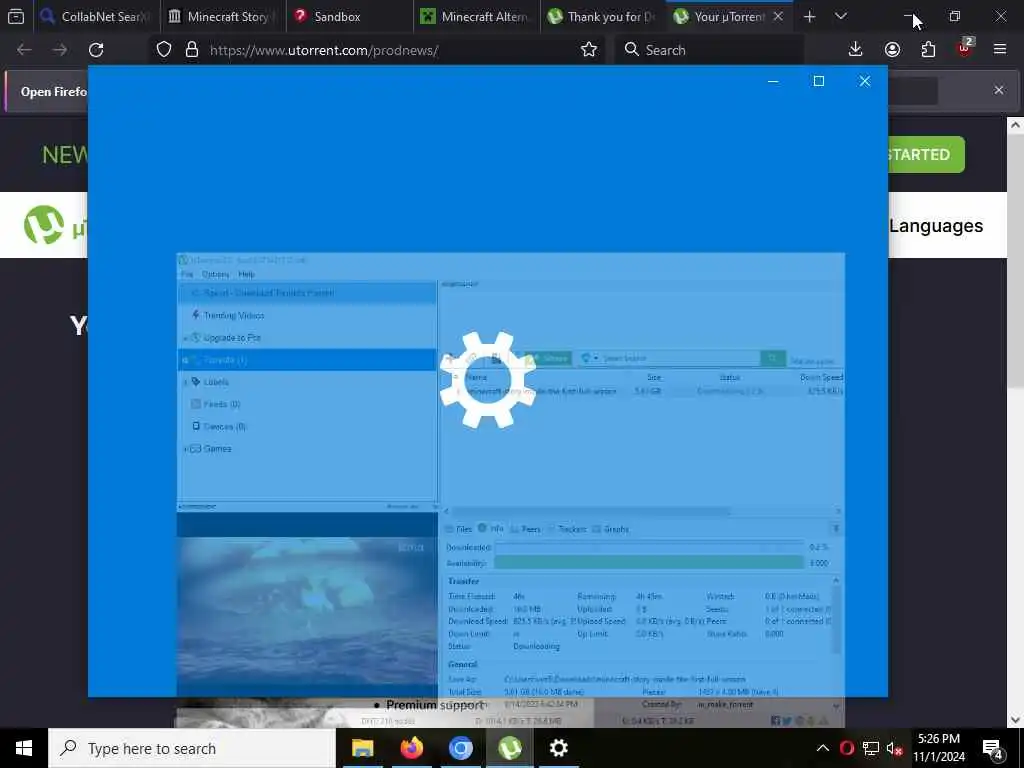The width and height of the screenshot is (1024, 768).
Task: Open µTorrent from the taskbar
Action: pos(509,748)
